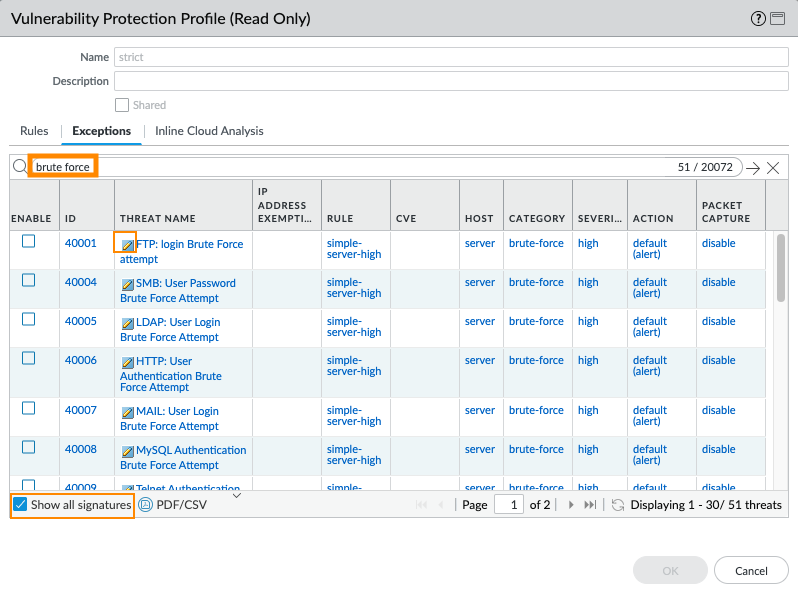The image size is (798, 598).
Task: Jump to last page of threats
Action: (x=590, y=505)
